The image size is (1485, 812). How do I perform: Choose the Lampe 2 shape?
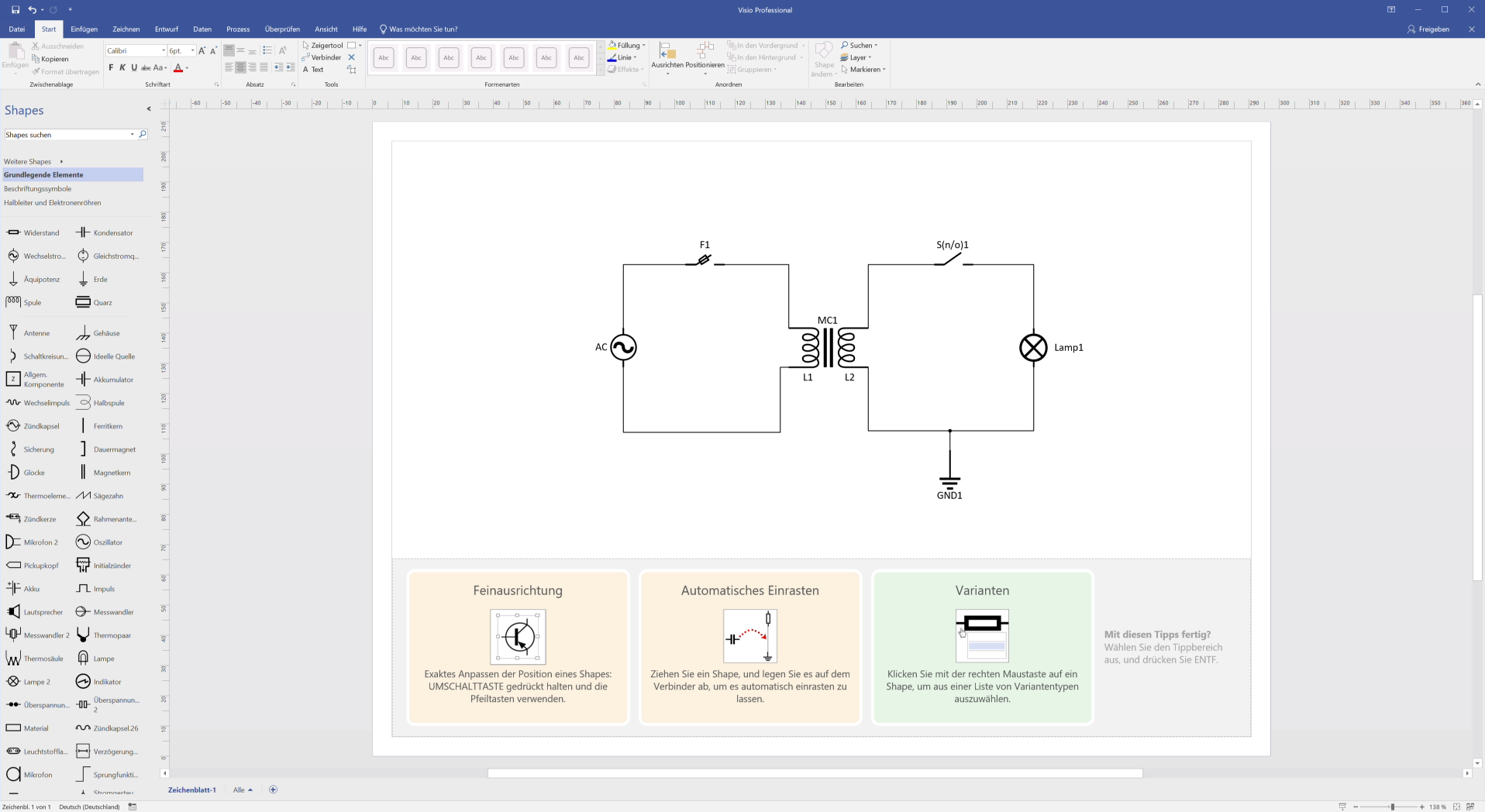(x=29, y=682)
